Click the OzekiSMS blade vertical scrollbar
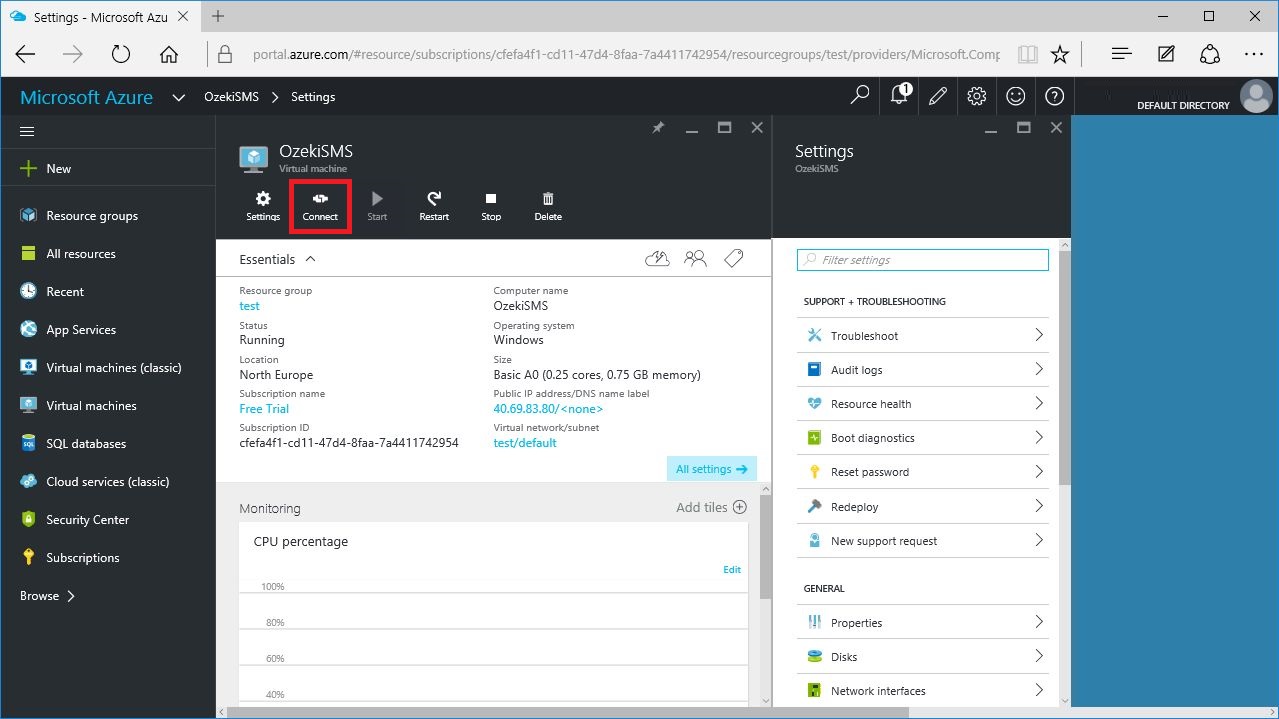1279x719 pixels. pos(766,546)
